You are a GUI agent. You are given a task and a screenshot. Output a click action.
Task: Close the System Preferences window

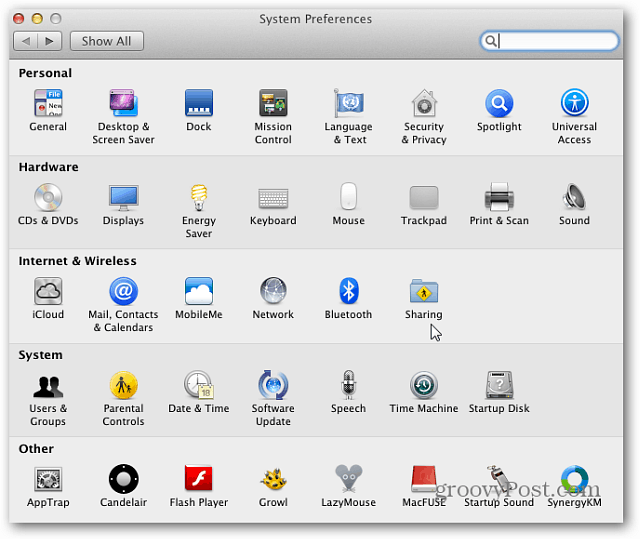pos(18,18)
